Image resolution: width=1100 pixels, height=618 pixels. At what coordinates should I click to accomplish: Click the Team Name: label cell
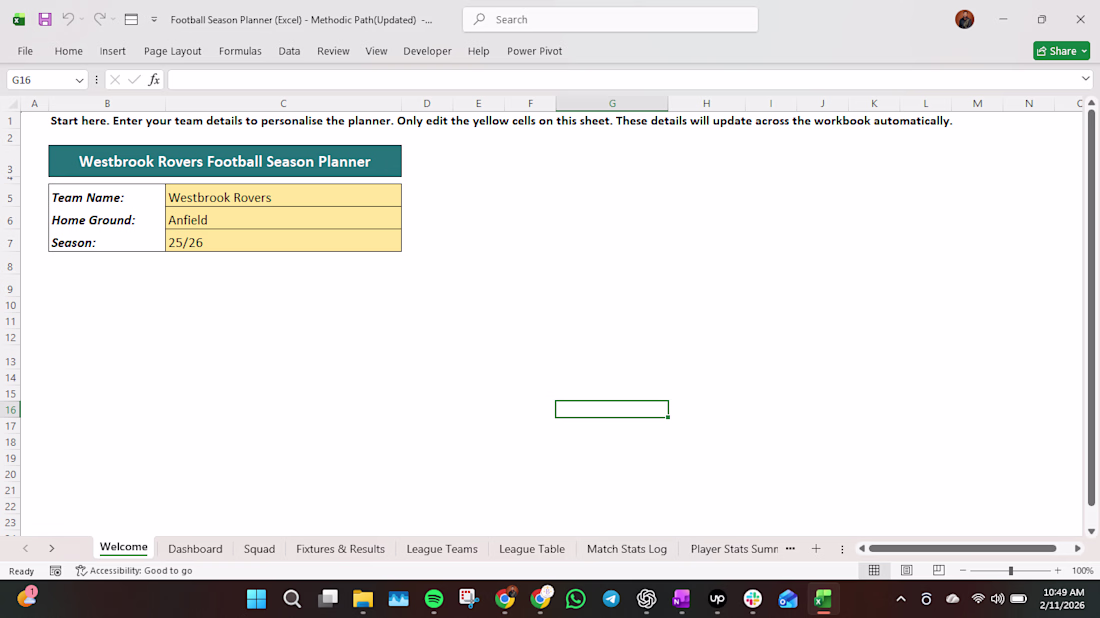point(107,196)
